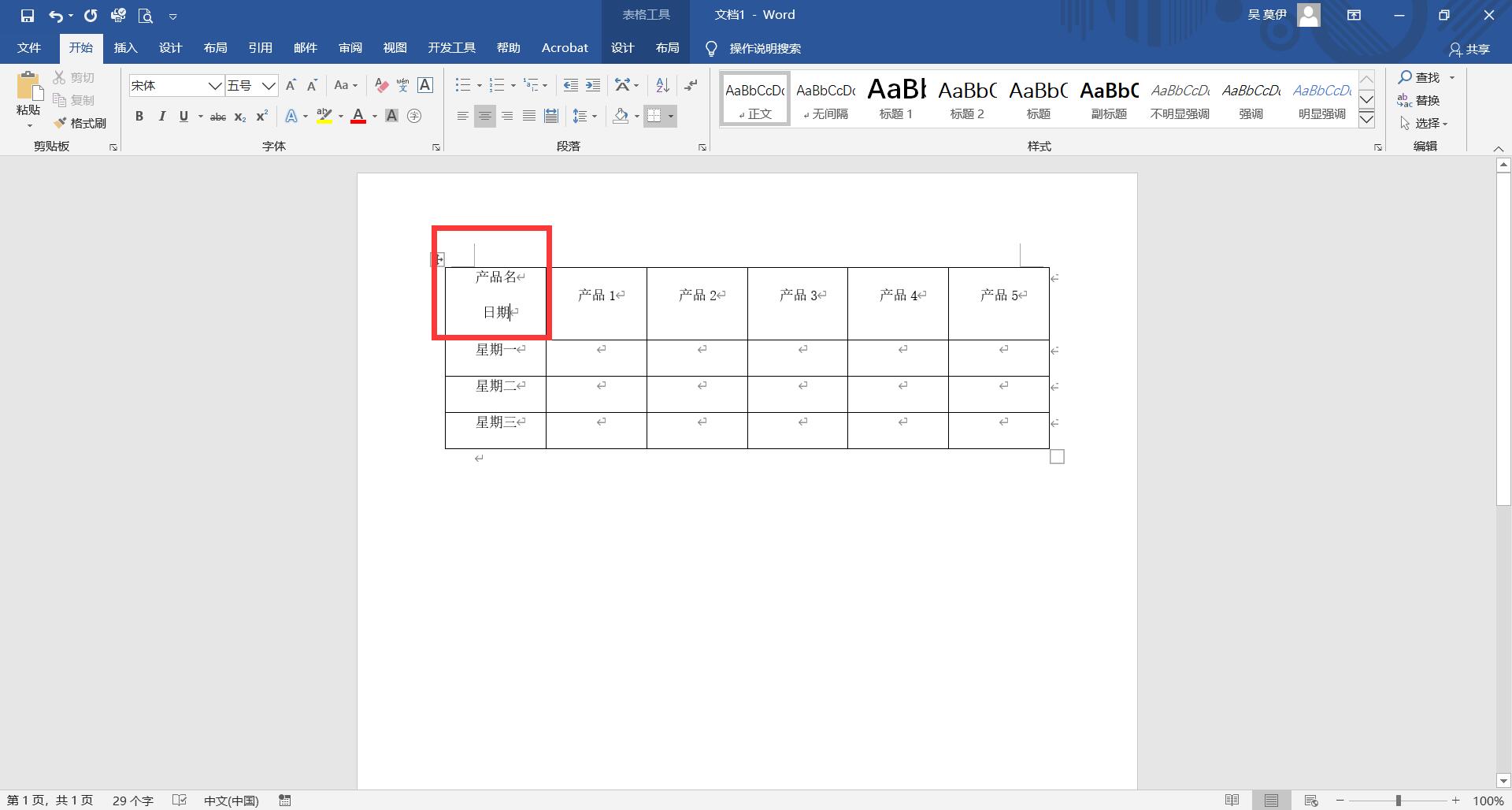Toggle bold formatting
Screen dimensions: 1512x810
(x=139, y=117)
